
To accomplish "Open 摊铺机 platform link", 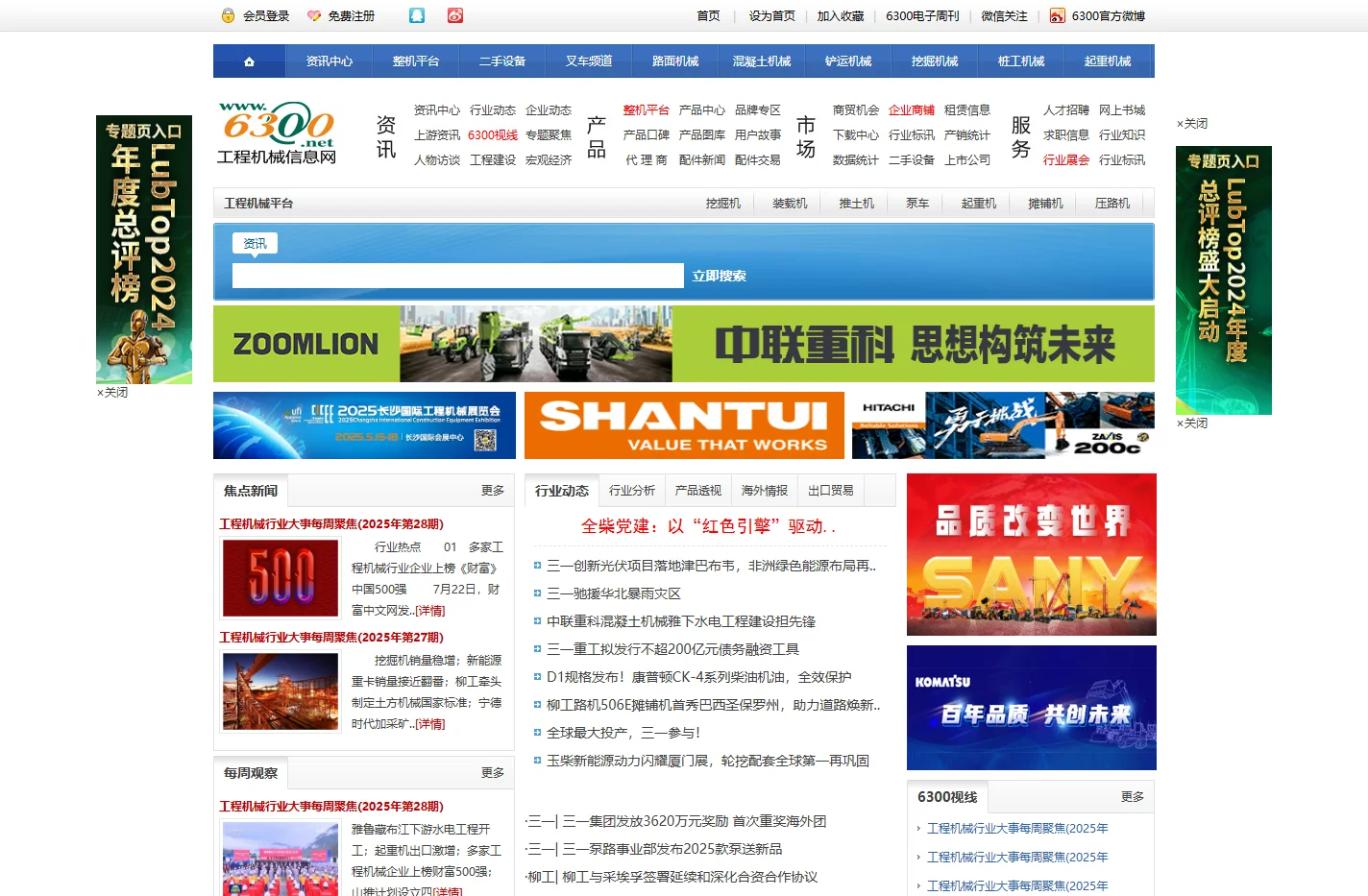I will pos(1045,204).
